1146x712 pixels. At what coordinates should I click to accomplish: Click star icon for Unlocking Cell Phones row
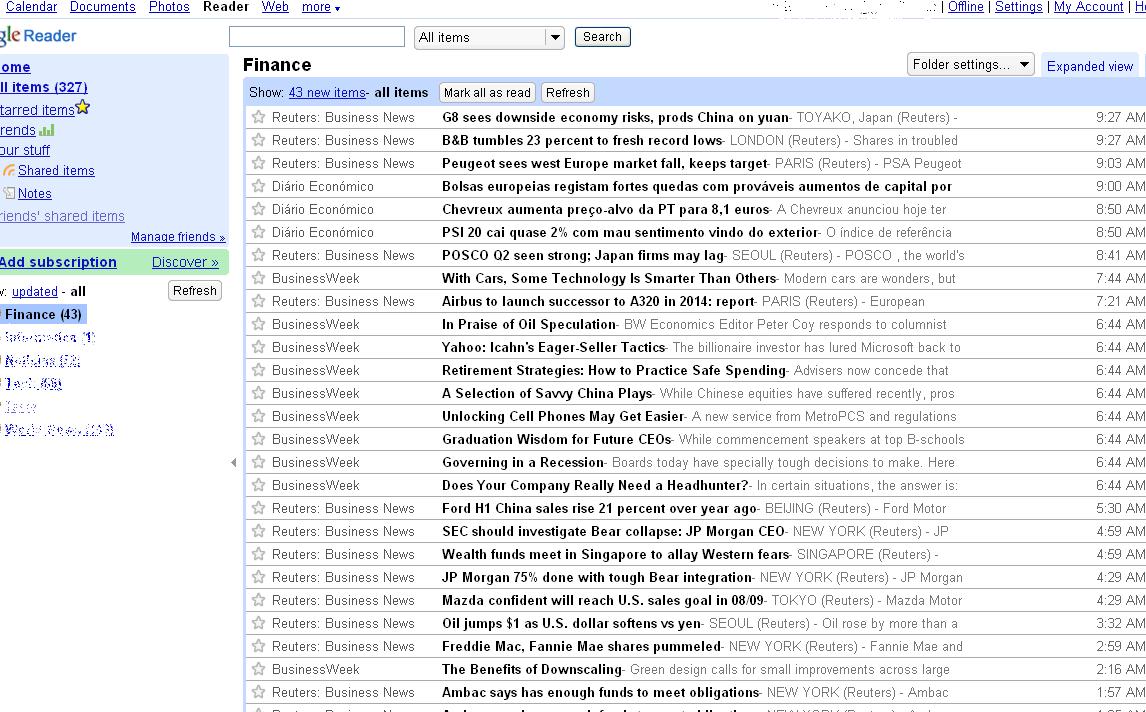point(258,416)
